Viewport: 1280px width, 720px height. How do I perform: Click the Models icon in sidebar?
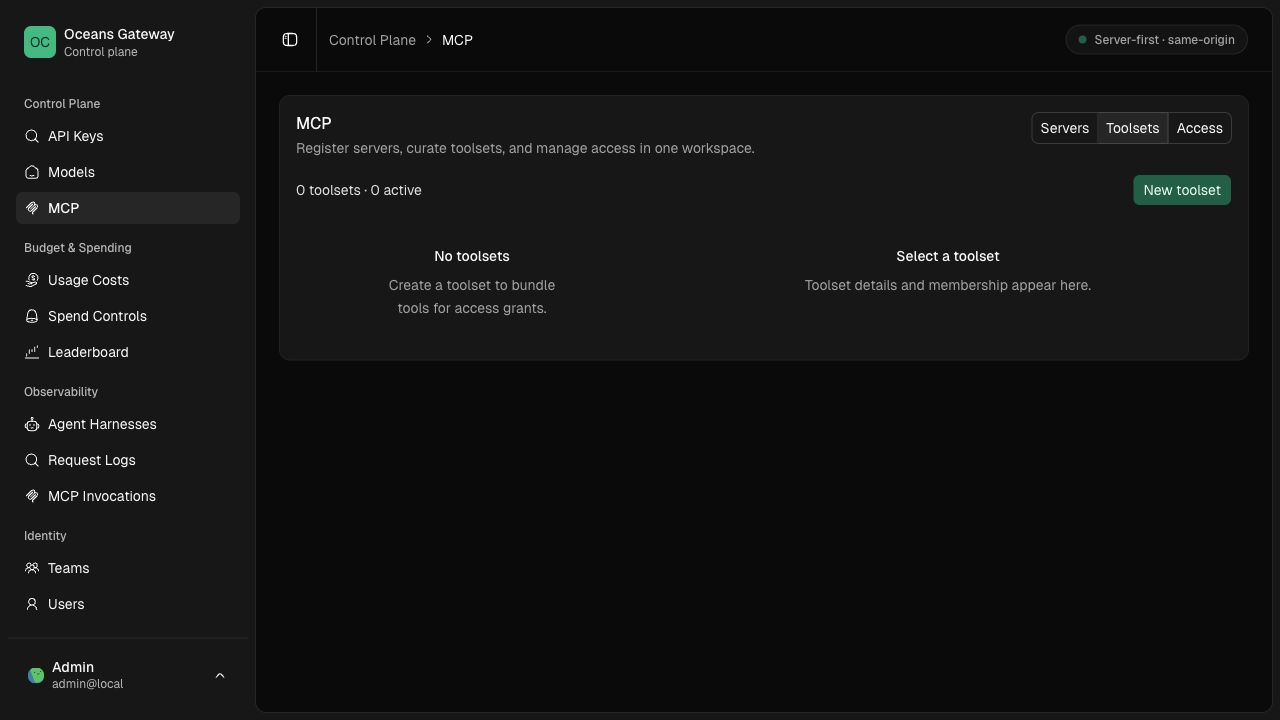click(32, 172)
